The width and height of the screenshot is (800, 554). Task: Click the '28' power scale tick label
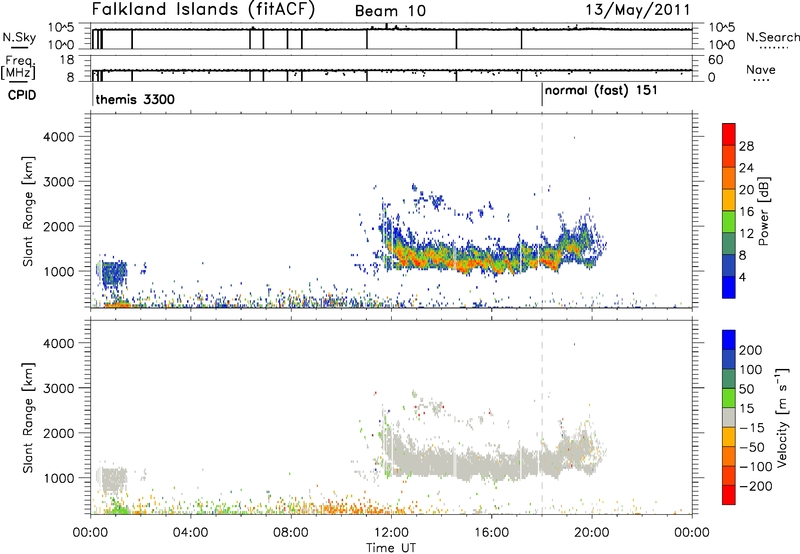click(746, 146)
